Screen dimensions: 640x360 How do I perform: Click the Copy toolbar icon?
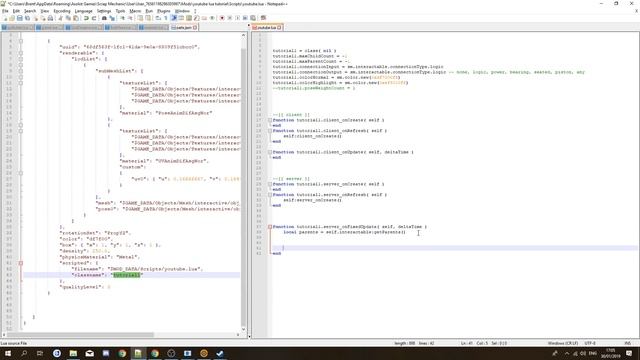click(68, 18)
